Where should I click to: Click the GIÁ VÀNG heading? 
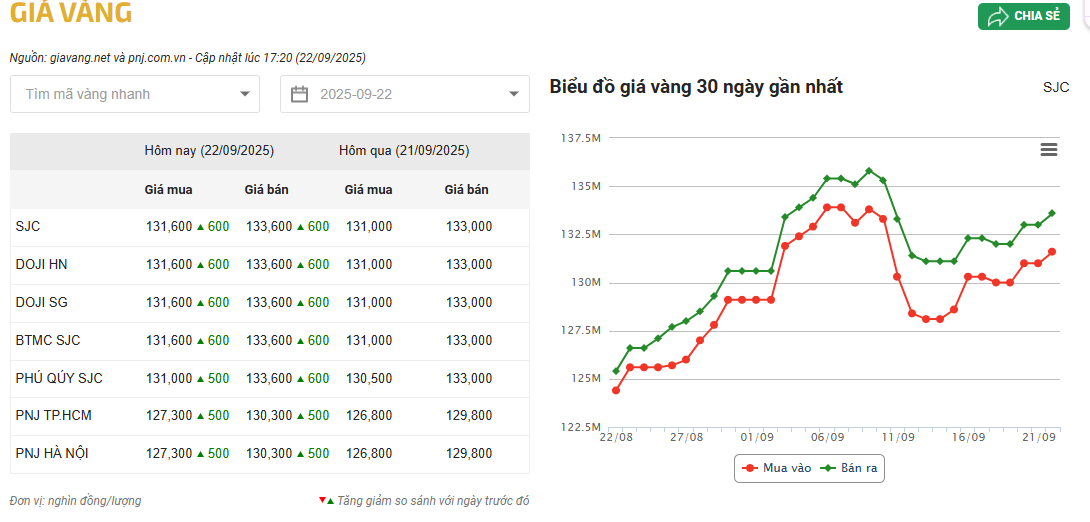(x=71, y=14)
